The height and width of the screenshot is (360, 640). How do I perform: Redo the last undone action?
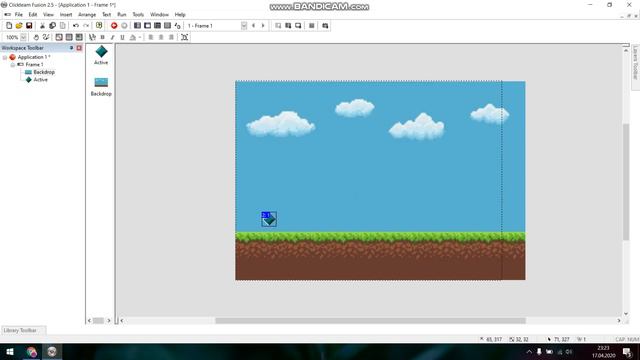[x=86, y=25]
